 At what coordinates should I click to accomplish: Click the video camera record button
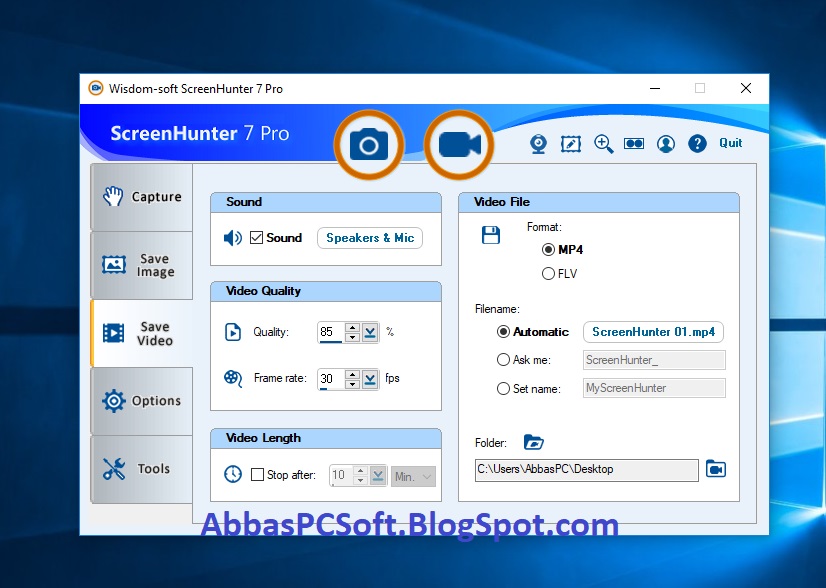(459, 145)
